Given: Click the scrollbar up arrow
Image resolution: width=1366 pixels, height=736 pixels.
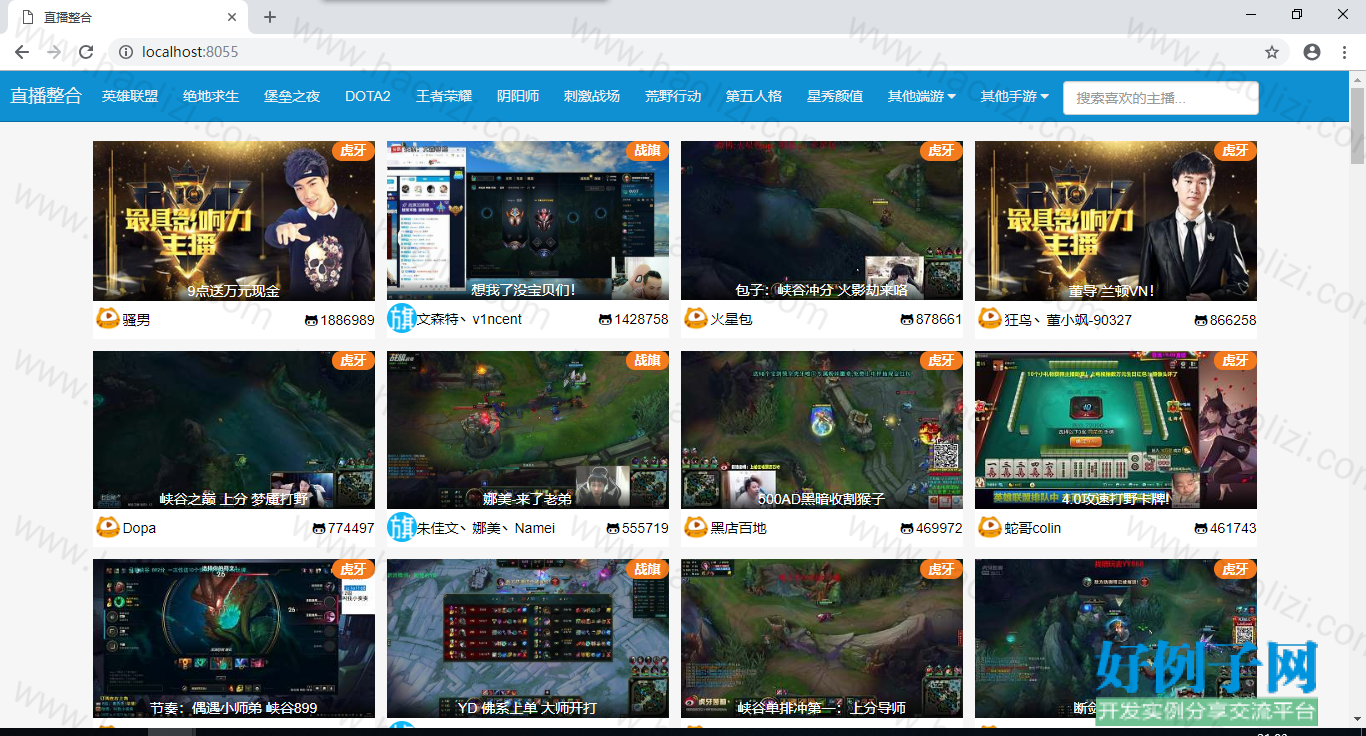Looking at the screenshot, I should 1358,79.
